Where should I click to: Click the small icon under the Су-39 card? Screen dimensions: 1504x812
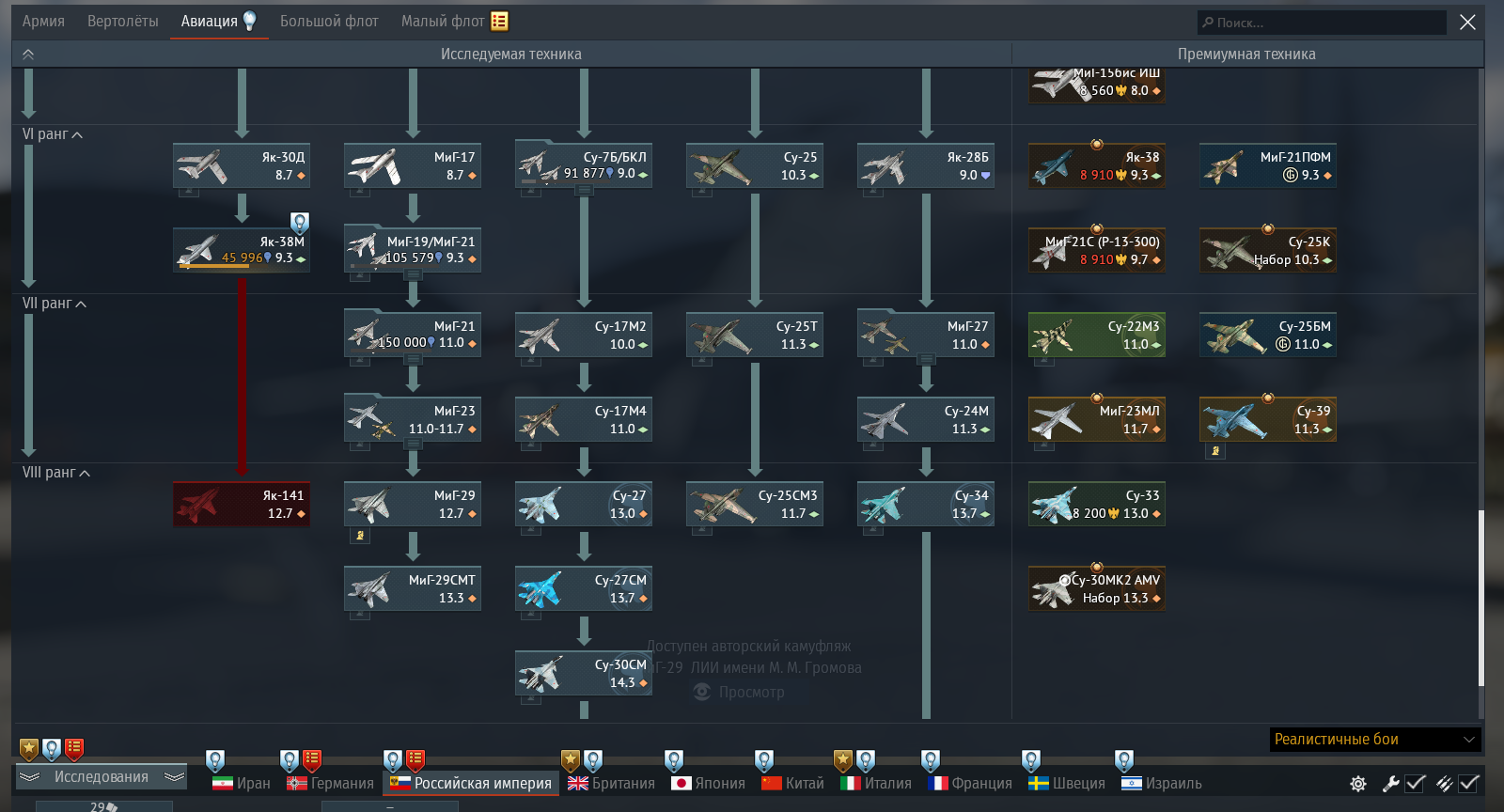pyautogui.click(x=1215, y=451)
